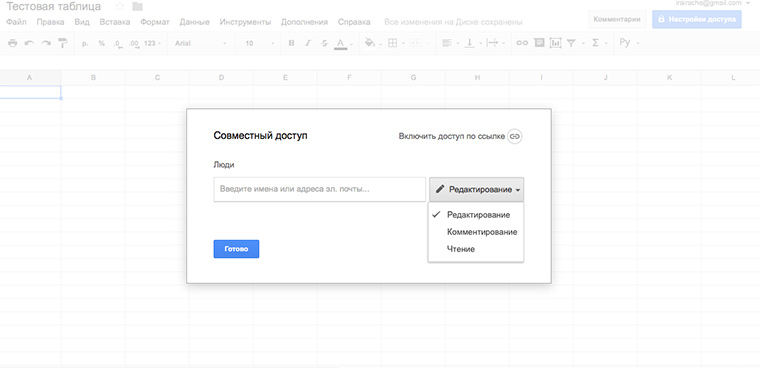Decrease decimal places using .0 icon

[x=117, y=44]
